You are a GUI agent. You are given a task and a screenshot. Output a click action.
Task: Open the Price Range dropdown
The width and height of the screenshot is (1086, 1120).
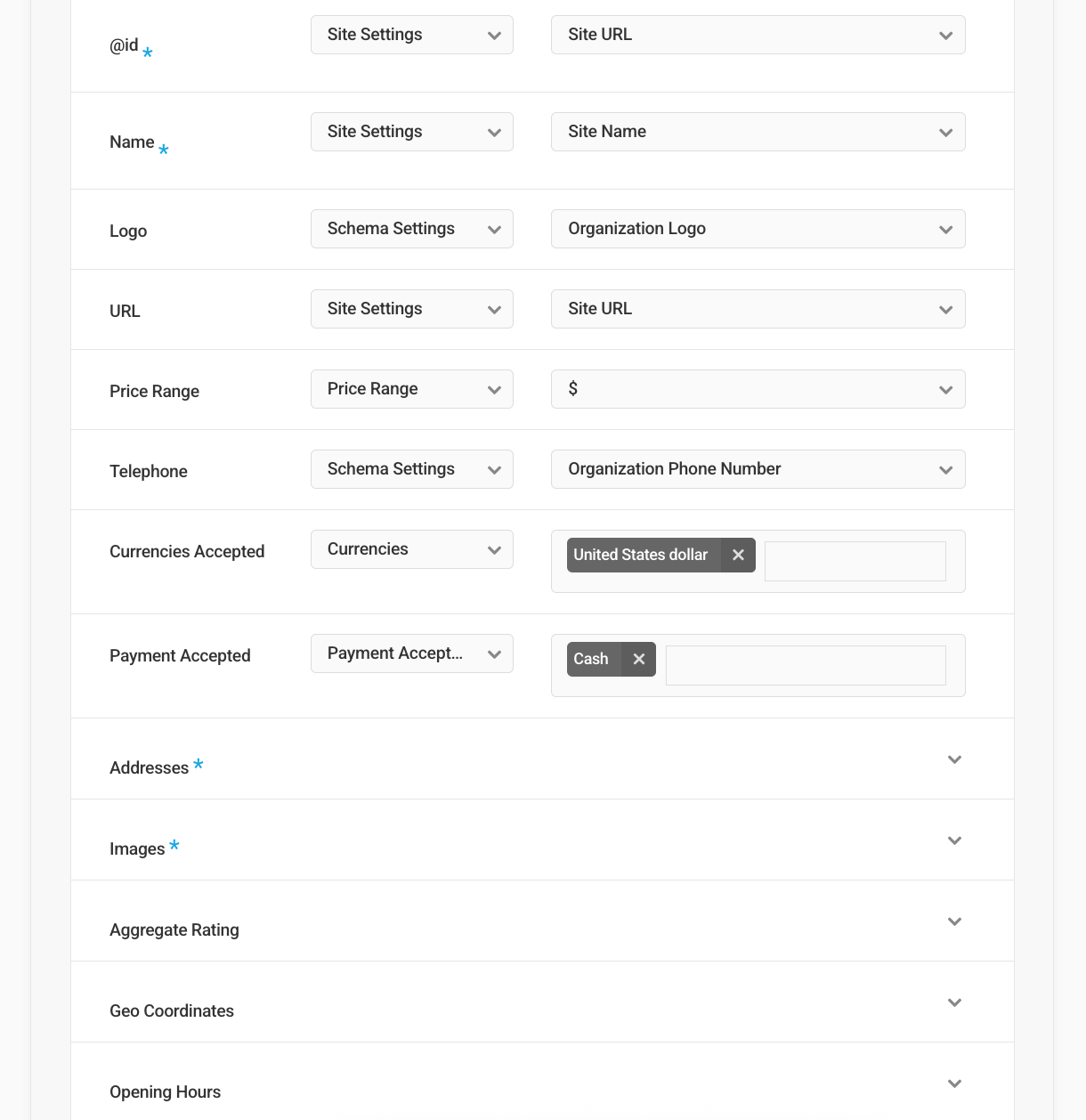pos(411,388)
